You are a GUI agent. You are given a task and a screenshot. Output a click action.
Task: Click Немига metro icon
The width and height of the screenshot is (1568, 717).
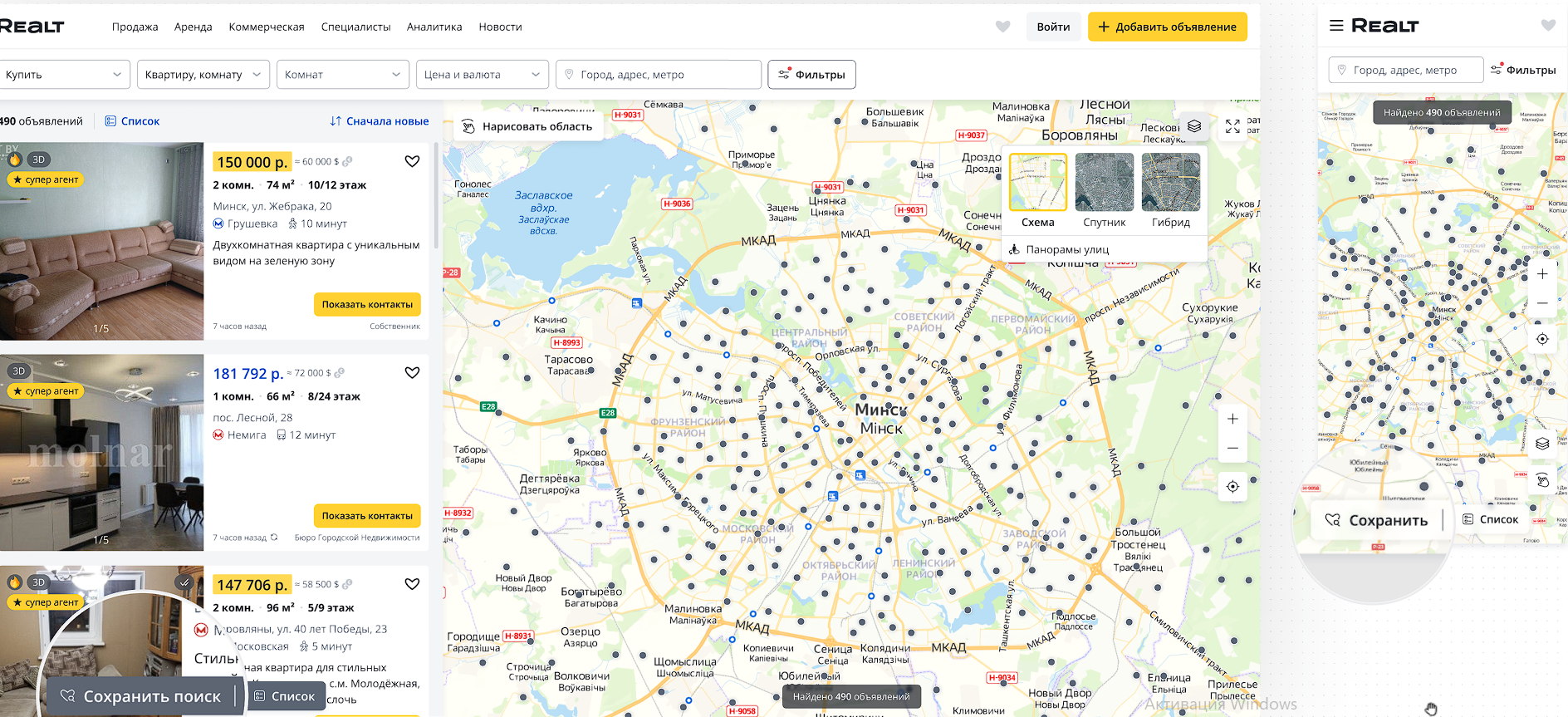[218, 435]
